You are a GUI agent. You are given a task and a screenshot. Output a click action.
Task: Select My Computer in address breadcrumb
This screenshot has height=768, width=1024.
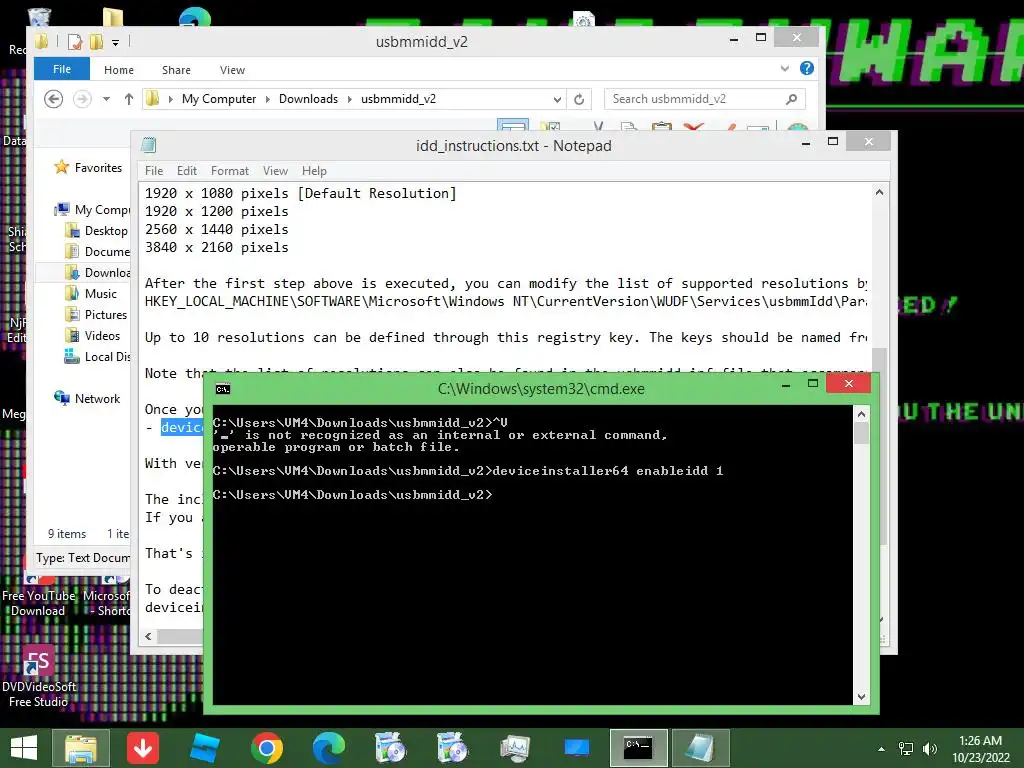(x=219, y=99)
